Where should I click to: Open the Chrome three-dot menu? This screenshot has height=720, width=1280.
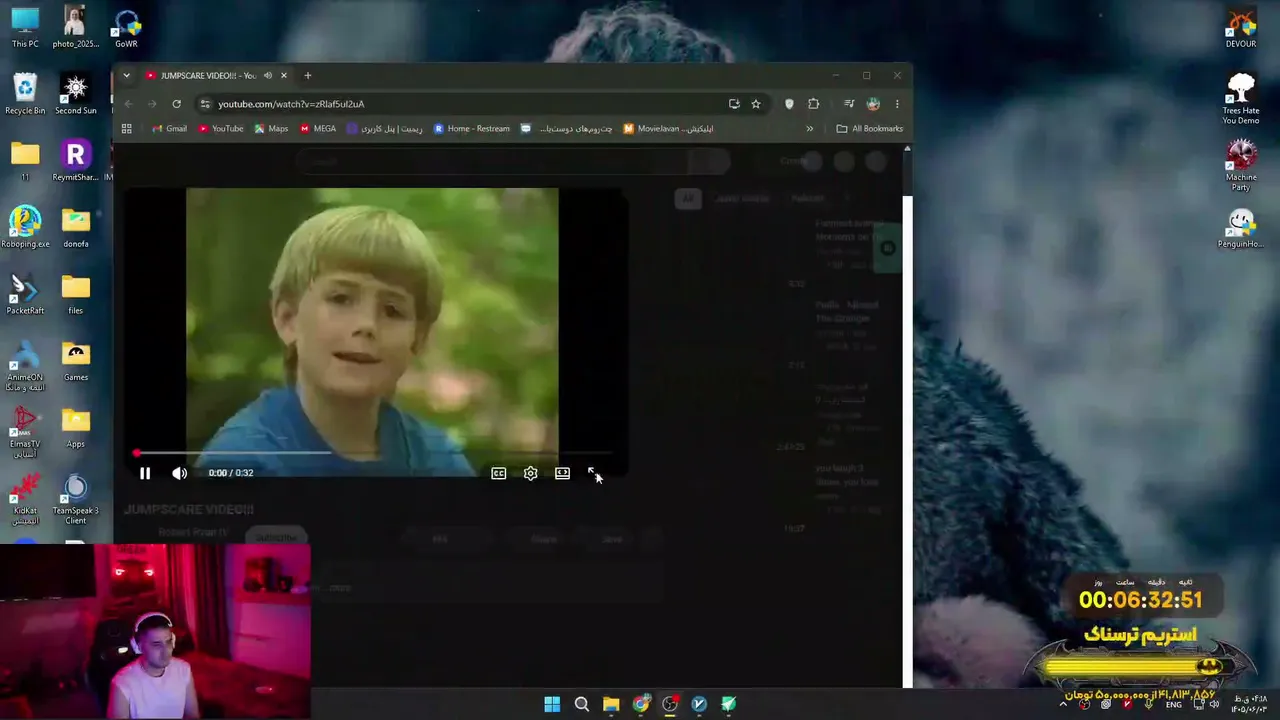[x=897, y=104]
